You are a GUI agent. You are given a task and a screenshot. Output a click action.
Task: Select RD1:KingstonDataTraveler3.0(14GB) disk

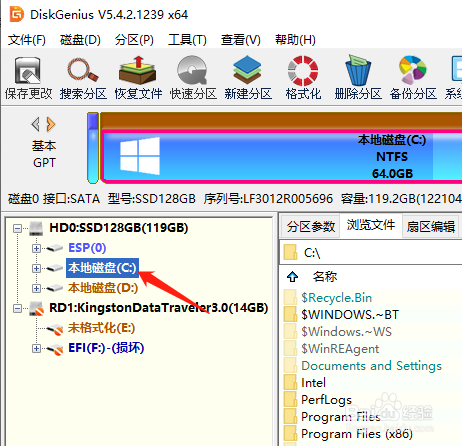(159, 308)
